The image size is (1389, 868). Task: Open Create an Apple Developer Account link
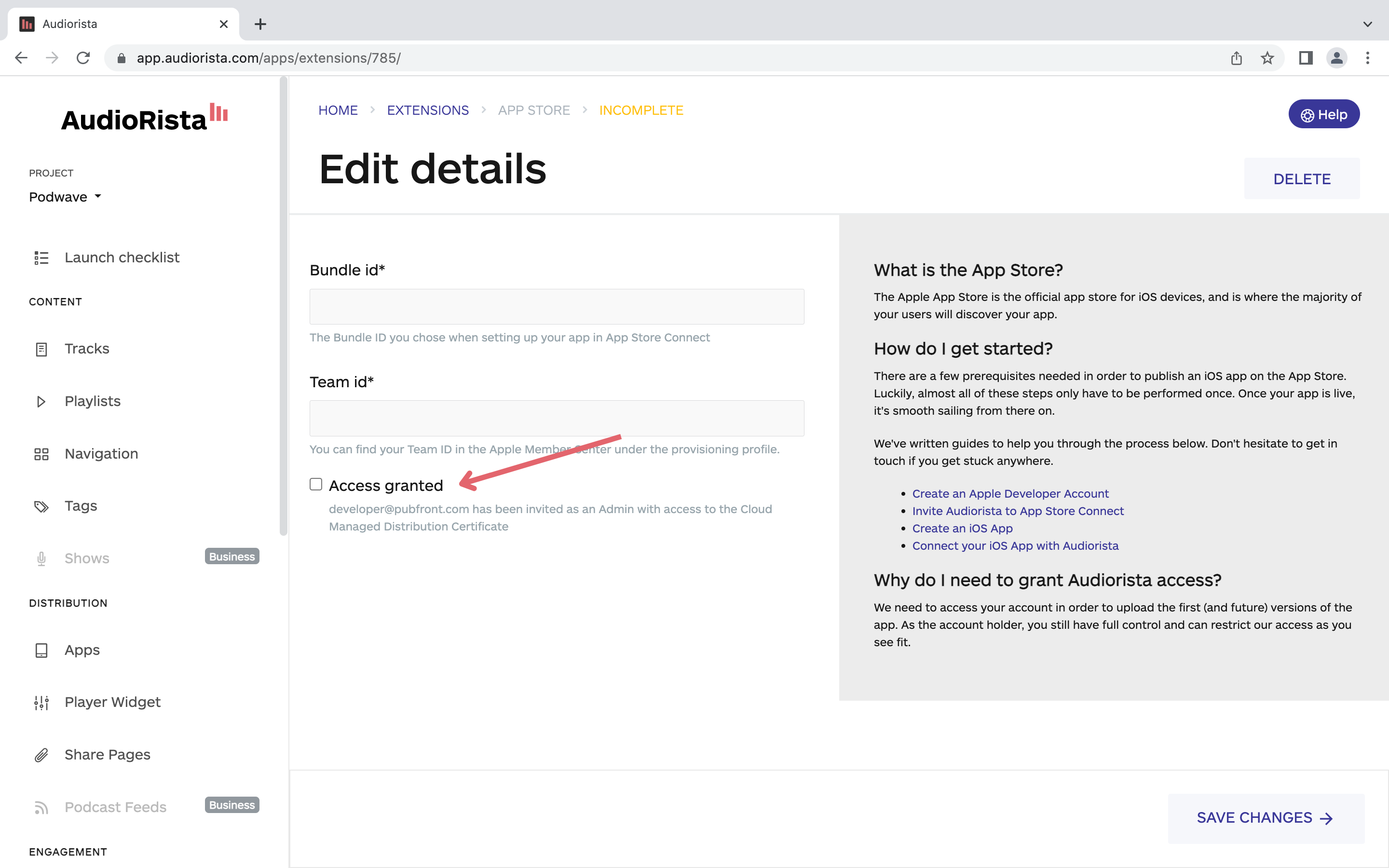[1010, 494]
